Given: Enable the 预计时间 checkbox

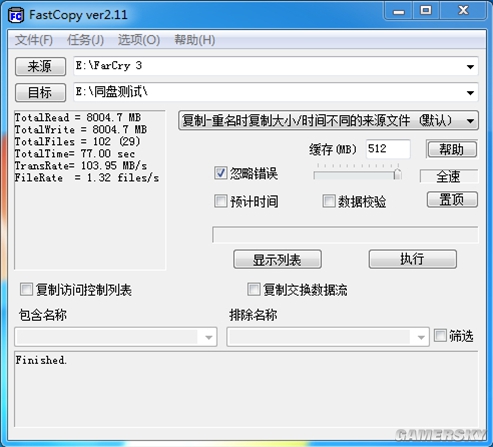Looking at the screenshot, I should [x=220, y=201].
